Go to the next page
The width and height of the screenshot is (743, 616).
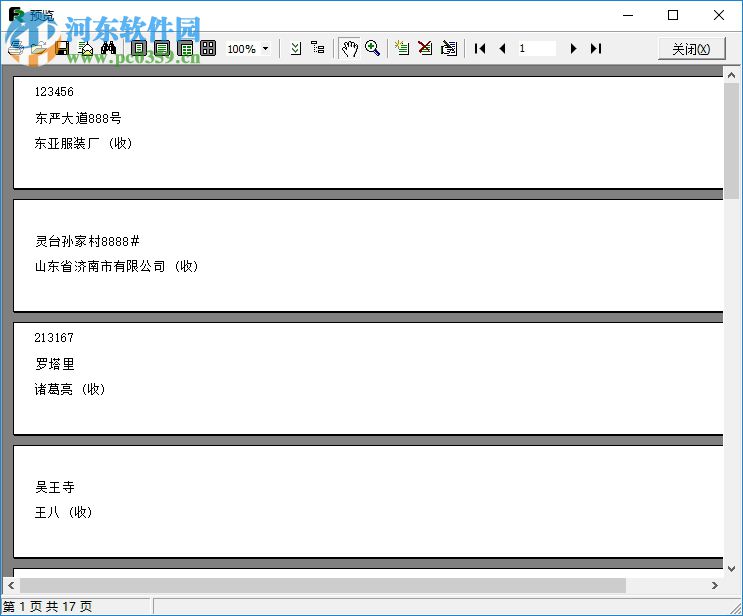573,48
